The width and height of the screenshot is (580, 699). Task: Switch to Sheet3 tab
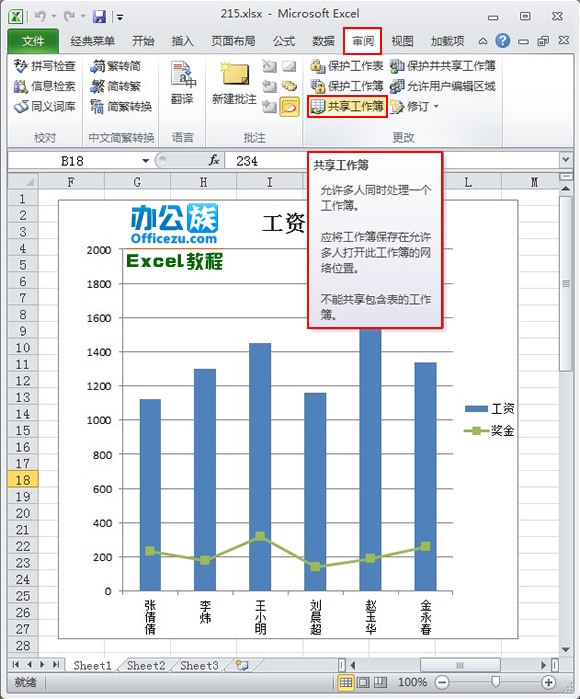click(x=199, y=666)
